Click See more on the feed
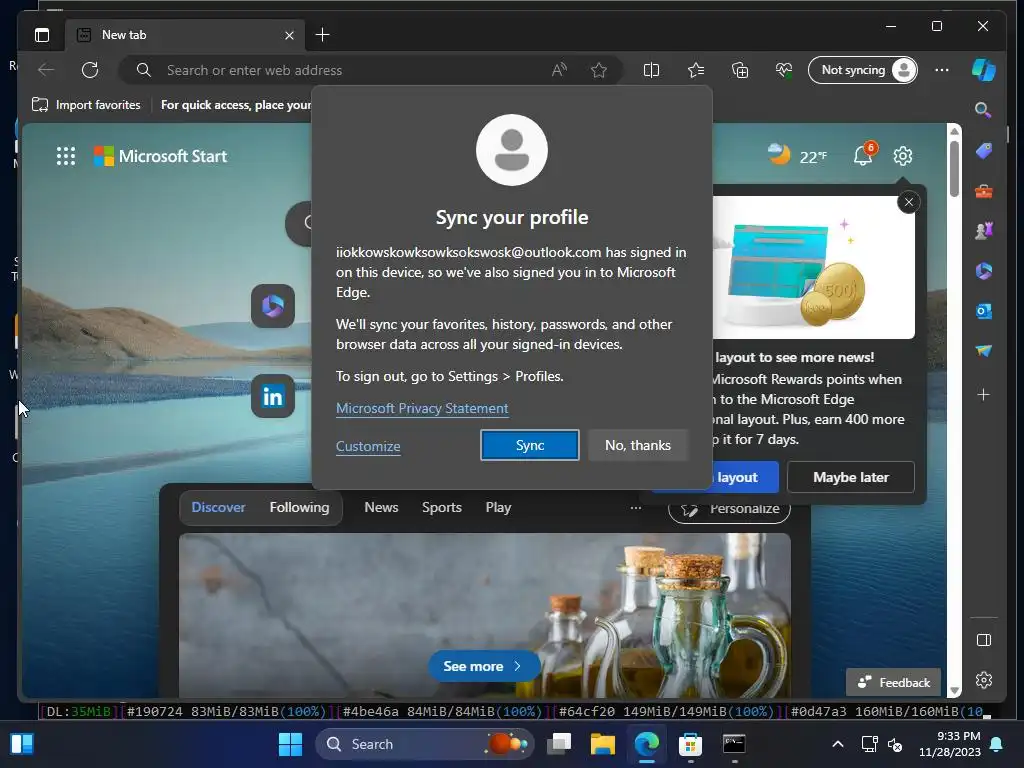 point(483,666)
